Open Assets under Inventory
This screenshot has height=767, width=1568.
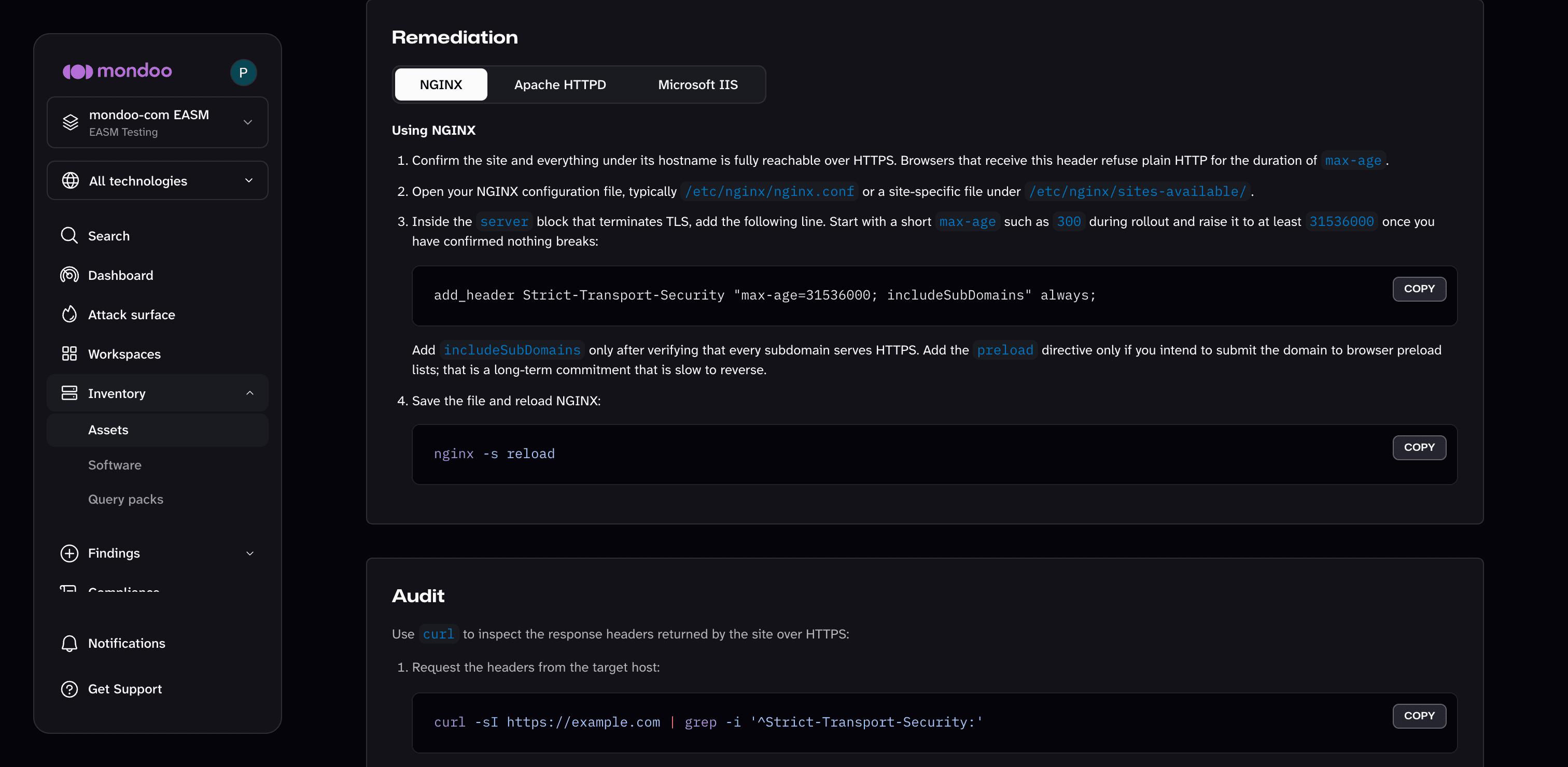158,430
